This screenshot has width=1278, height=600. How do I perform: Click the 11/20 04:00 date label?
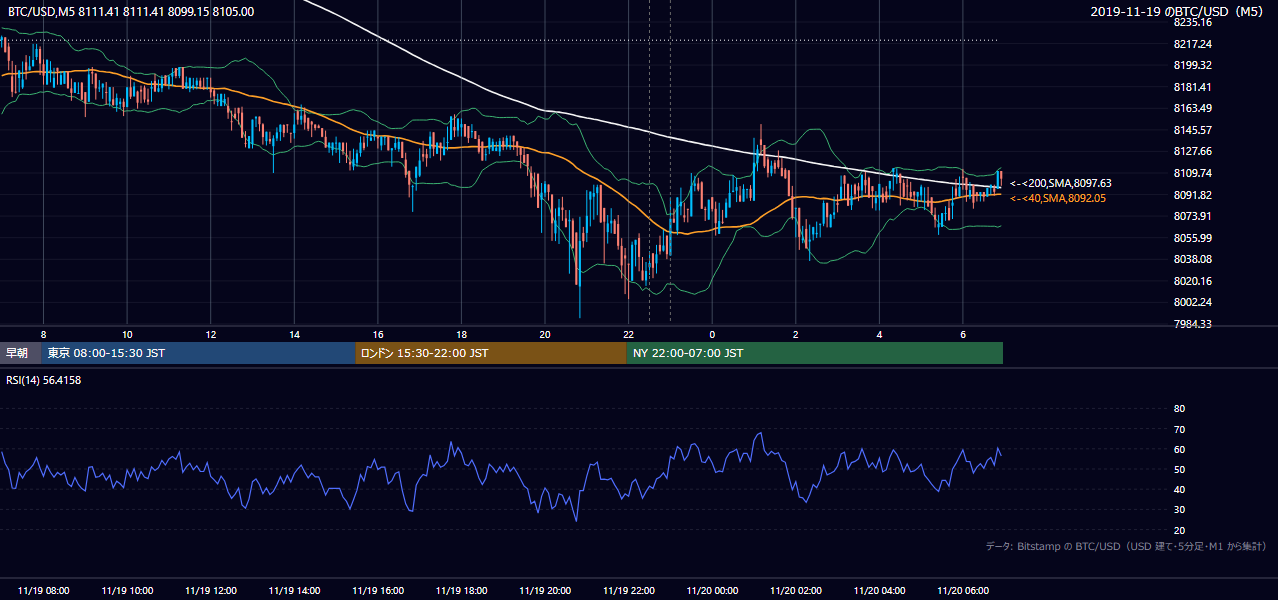click(879, 591)
